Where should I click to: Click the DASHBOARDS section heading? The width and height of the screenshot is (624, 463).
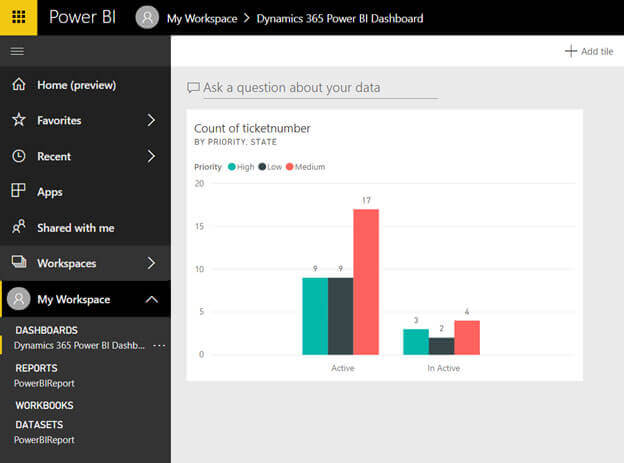pos(47,330)
